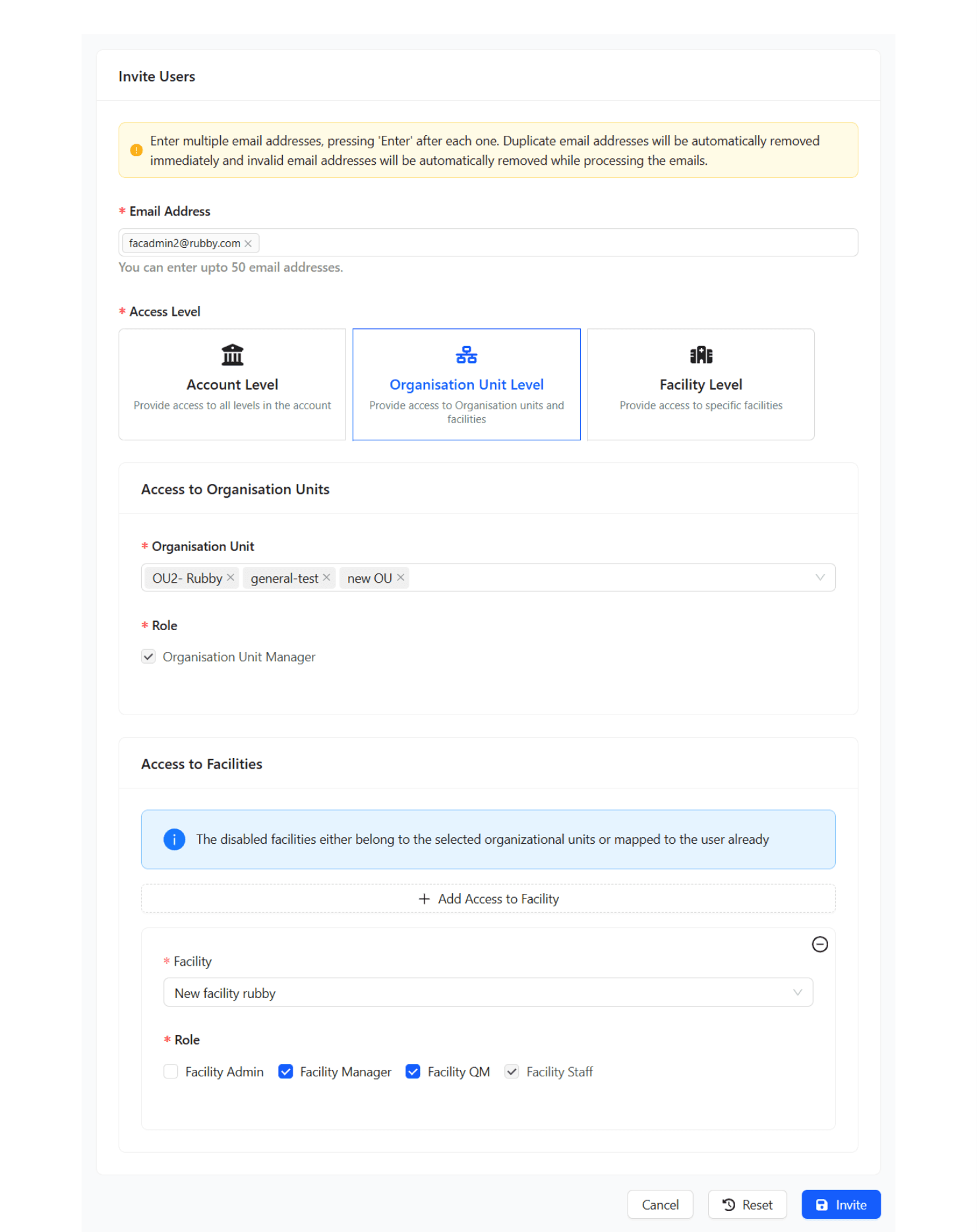Select the Facility Level access card
Screen dimensions: 977x1232
[x=701, y=384]
